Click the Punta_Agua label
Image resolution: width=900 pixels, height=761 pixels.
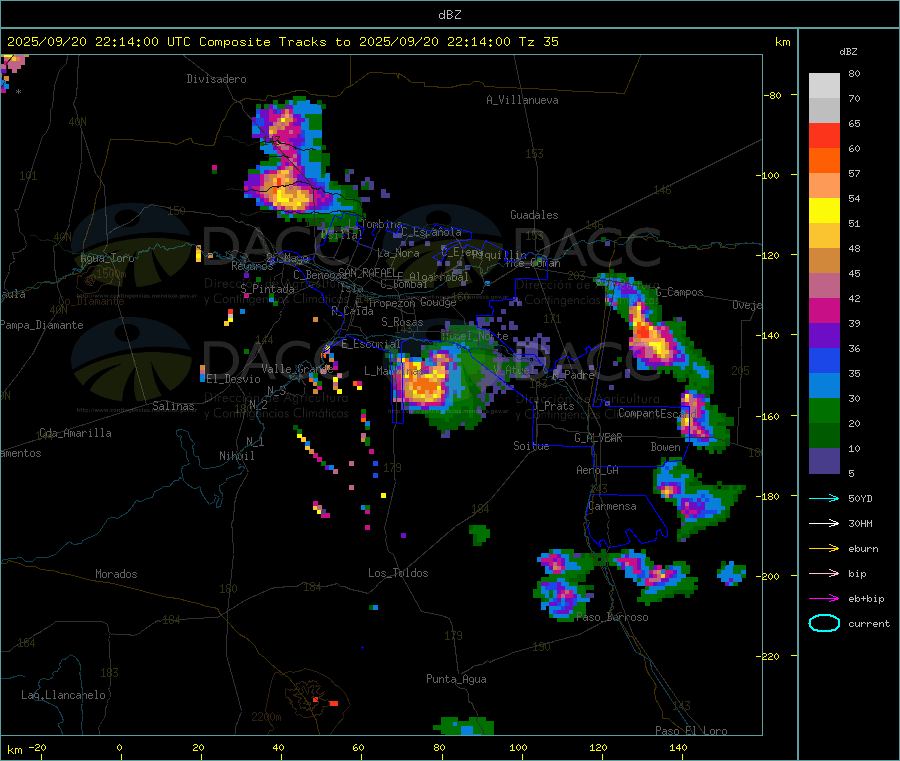point(456,679)
